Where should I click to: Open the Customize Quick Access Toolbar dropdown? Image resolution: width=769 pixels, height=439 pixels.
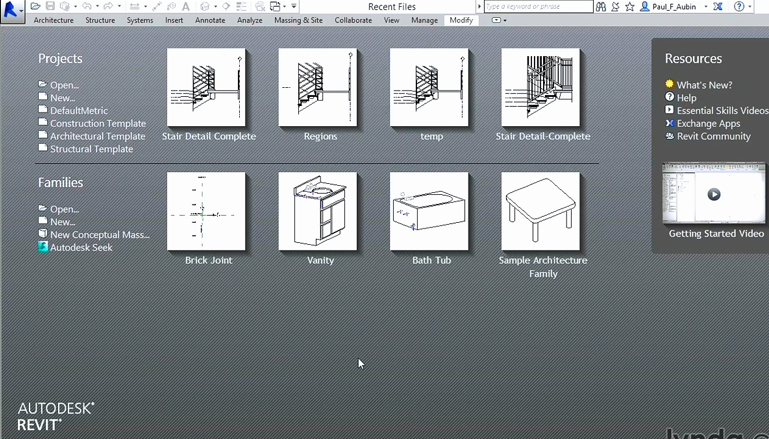click(294, 6)
